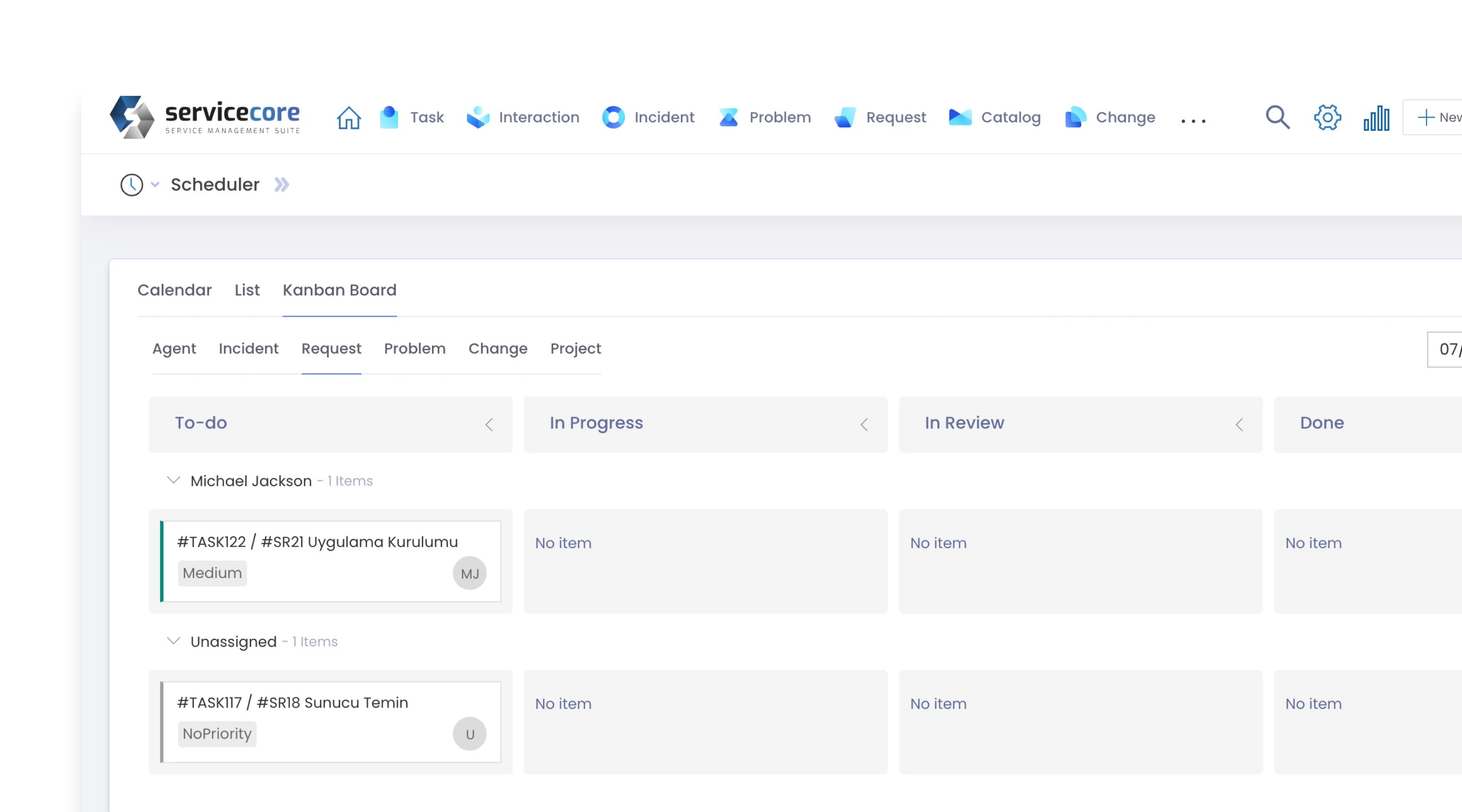The height and width of the screenshot is (812, 1462).
Task: Select the Problem sub-tab
Action: (x=415, y=349)
